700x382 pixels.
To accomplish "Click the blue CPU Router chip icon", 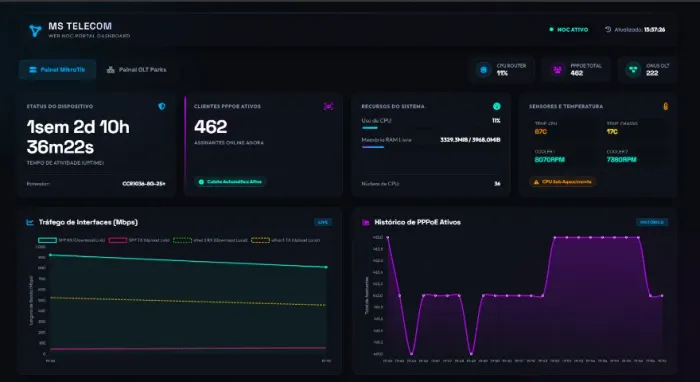I will [x=483, y=70].
